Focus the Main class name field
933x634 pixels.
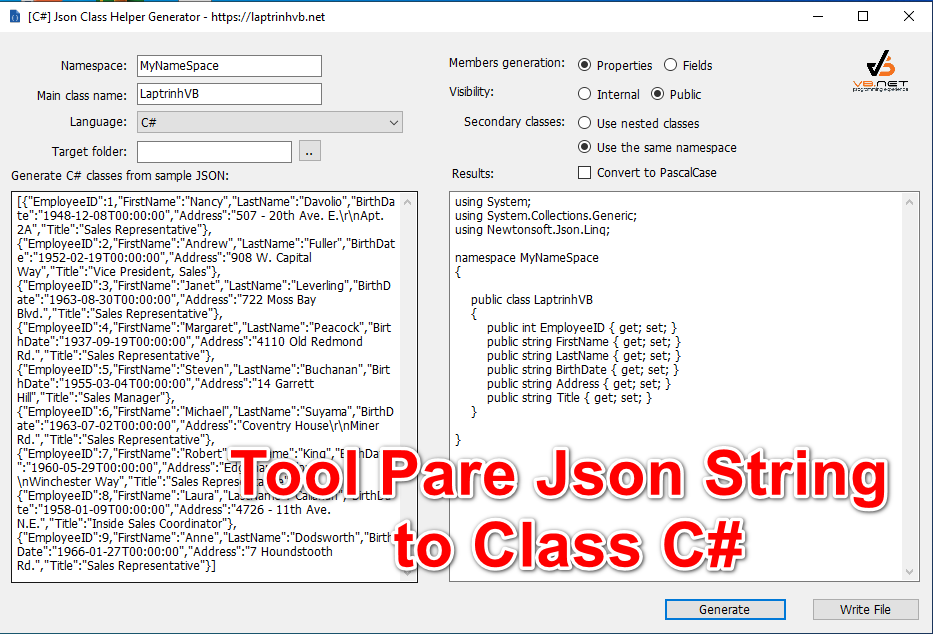coord(228,94)
